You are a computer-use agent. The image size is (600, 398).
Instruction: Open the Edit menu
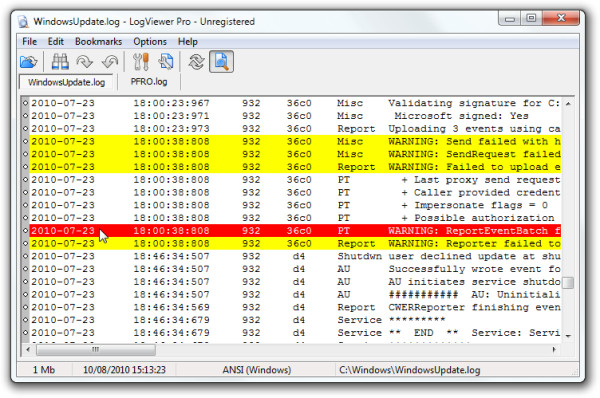tap(55, 41)
